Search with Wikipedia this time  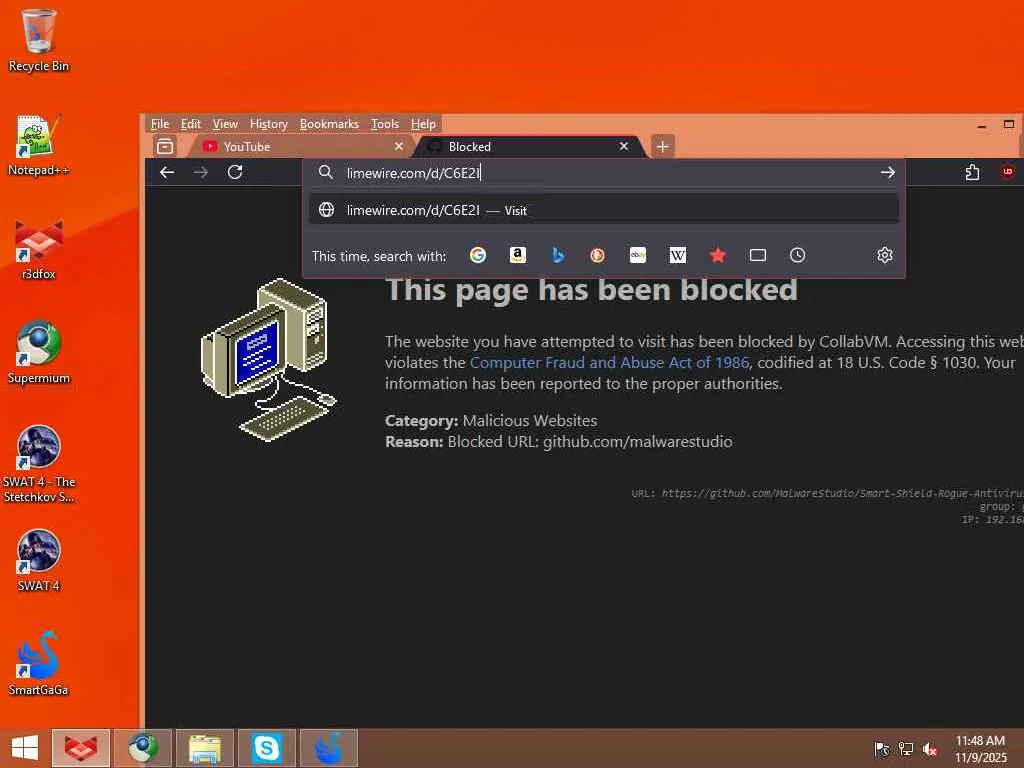click(677, 255)
